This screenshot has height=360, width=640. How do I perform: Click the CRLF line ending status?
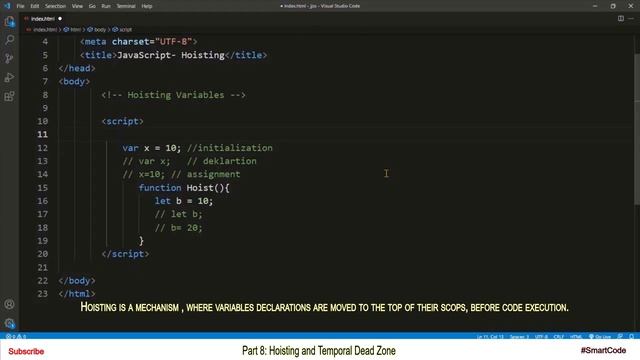coord(558,337)
